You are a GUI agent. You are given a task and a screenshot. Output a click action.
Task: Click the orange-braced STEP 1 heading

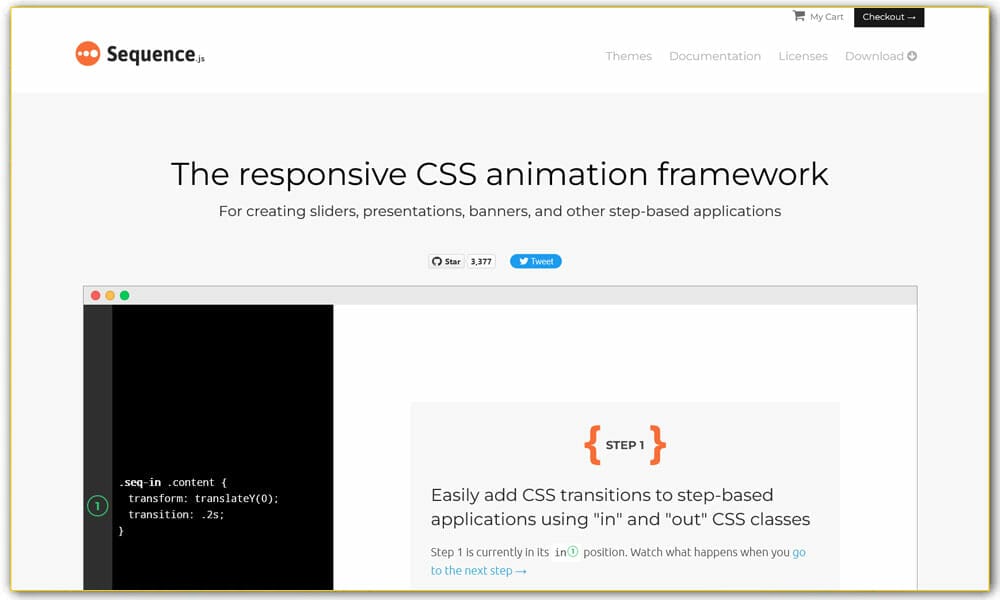click(x=625, y=445)
